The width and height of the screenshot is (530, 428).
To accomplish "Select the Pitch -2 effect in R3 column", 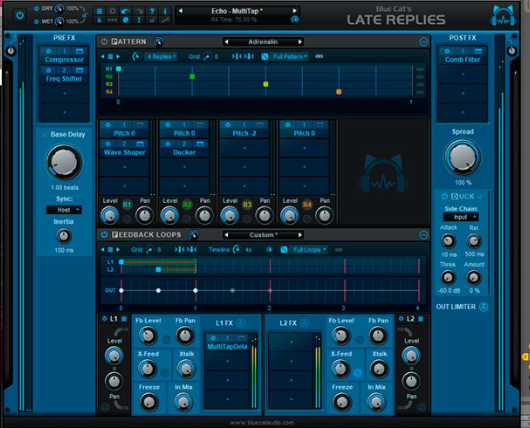I will coord(244,134).
